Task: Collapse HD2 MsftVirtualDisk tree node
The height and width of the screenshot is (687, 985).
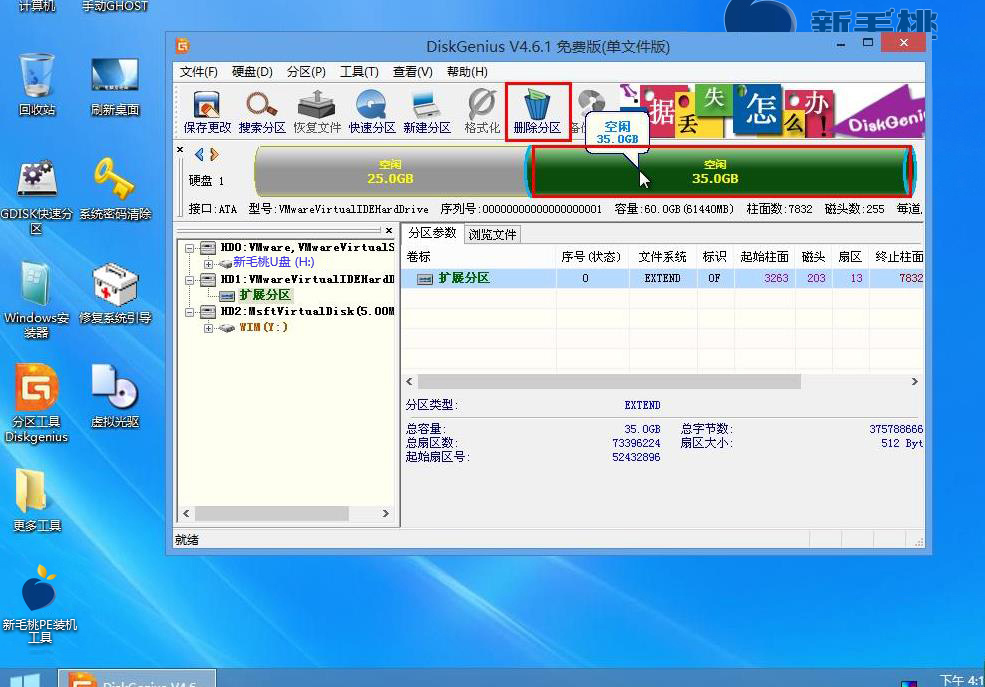Action: point(190,312)
